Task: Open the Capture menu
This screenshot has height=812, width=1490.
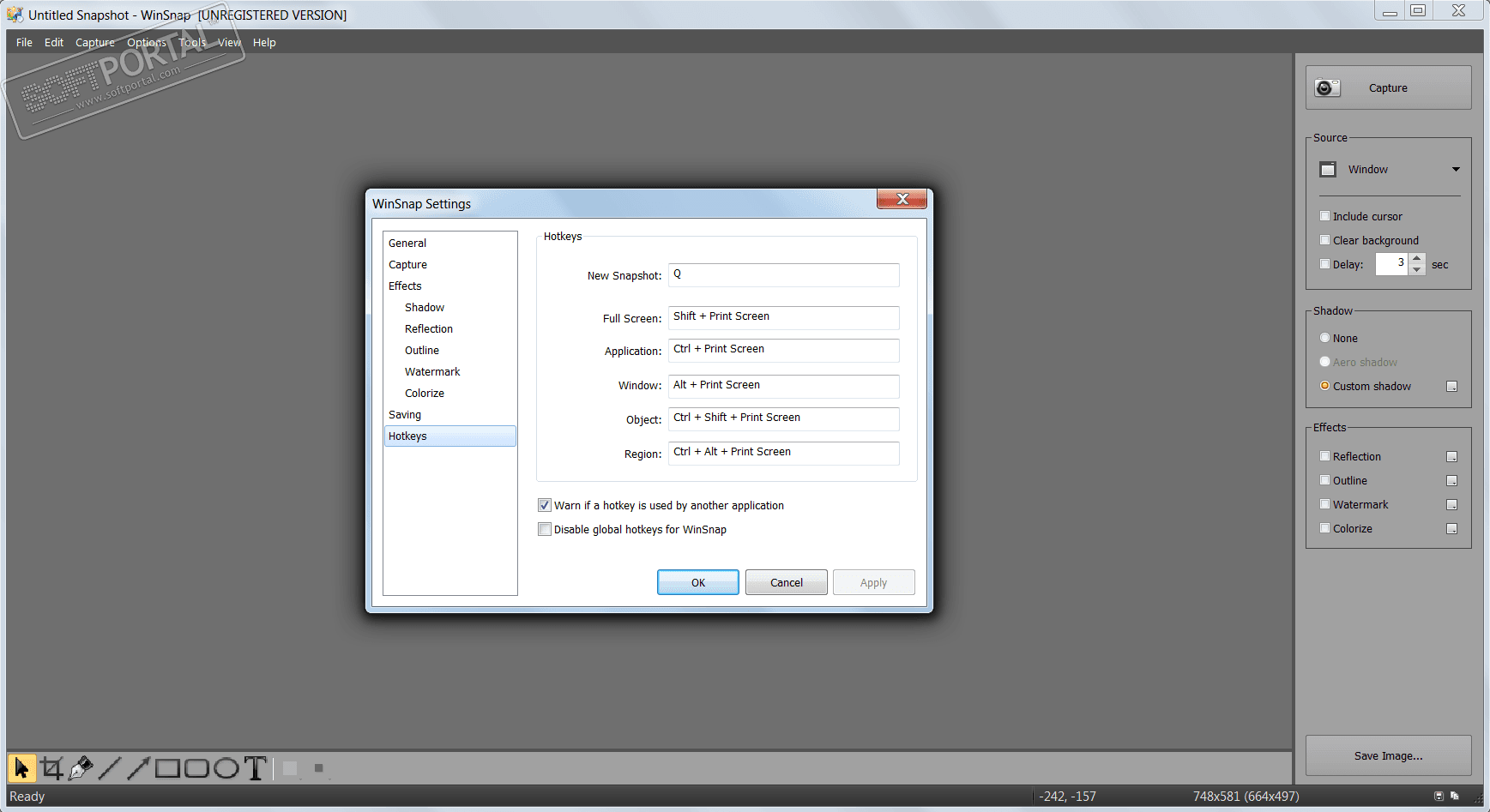Action: pyautogui.click(x=94, y=42)
